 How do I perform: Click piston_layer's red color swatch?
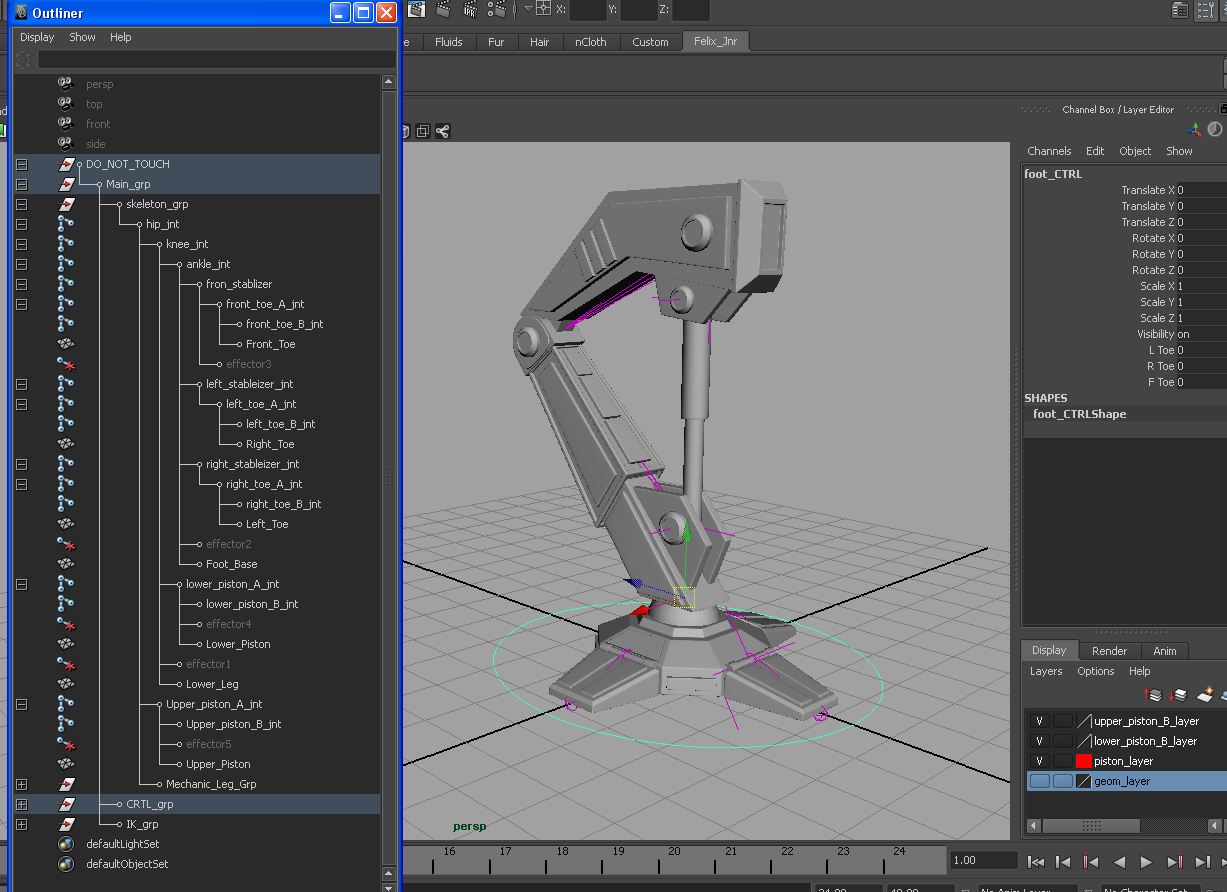[1084, 761]
